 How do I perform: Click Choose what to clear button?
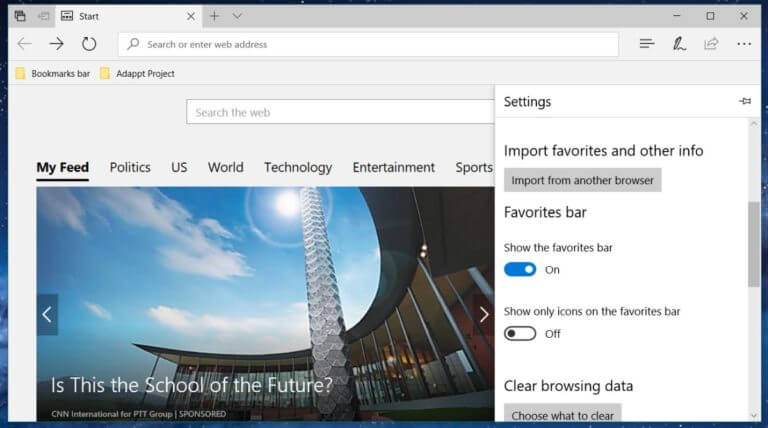coord(562,413)
